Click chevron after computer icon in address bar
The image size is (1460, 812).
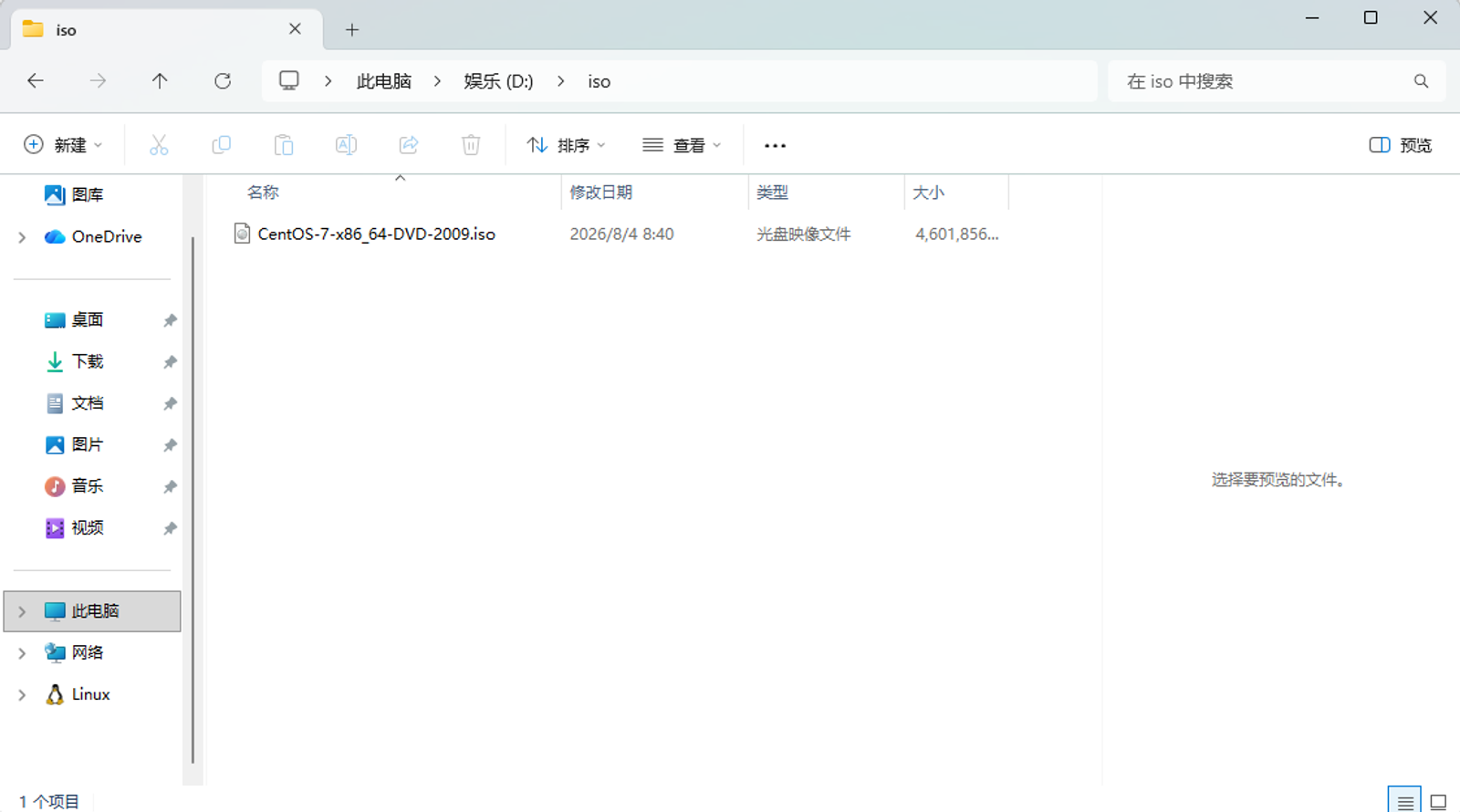pyautogui.click(x=328, y=81)
